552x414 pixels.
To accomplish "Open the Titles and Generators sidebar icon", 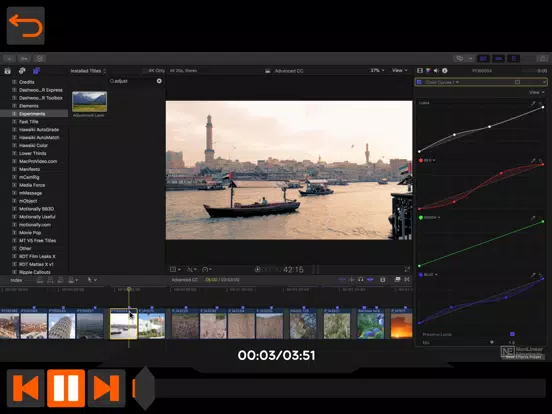I will (x=36, y=71).
